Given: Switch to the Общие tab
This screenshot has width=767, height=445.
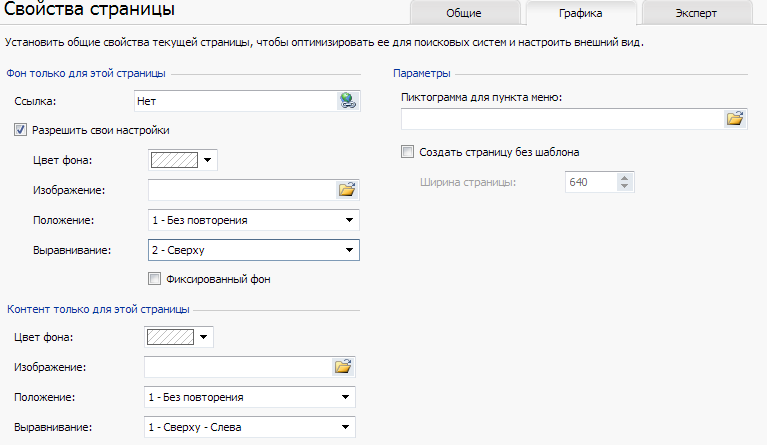Looking at the screenshot, I should click(464, 13).
